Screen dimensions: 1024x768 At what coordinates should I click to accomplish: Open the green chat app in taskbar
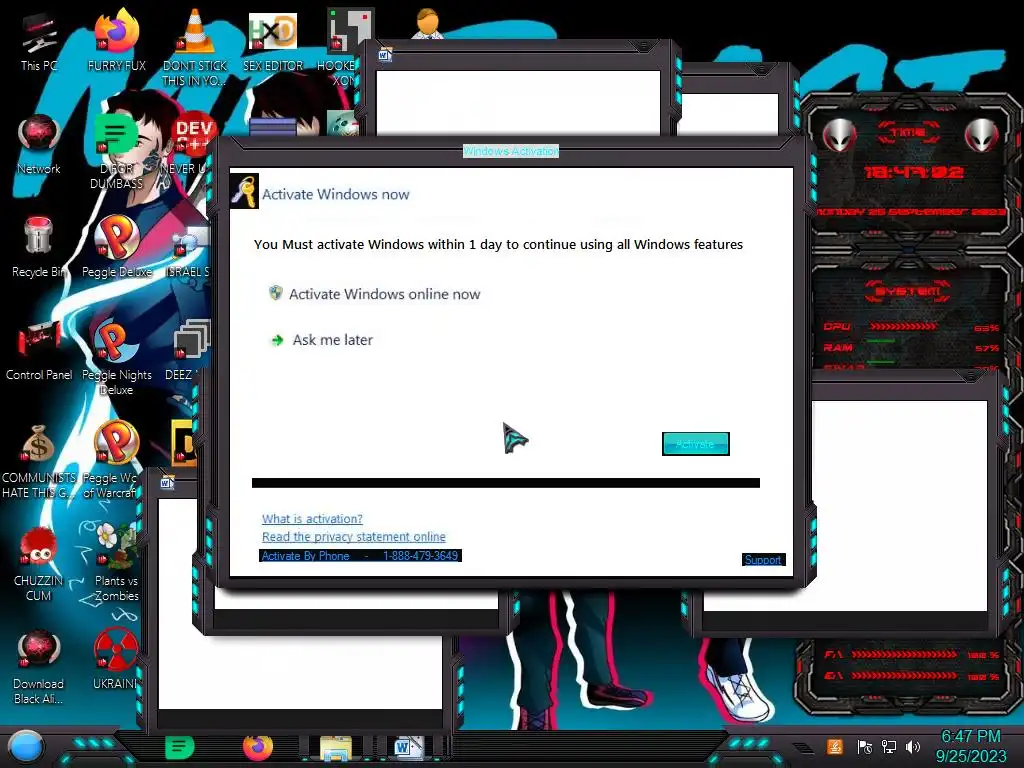pyautogui.click(x=180, y=747)
